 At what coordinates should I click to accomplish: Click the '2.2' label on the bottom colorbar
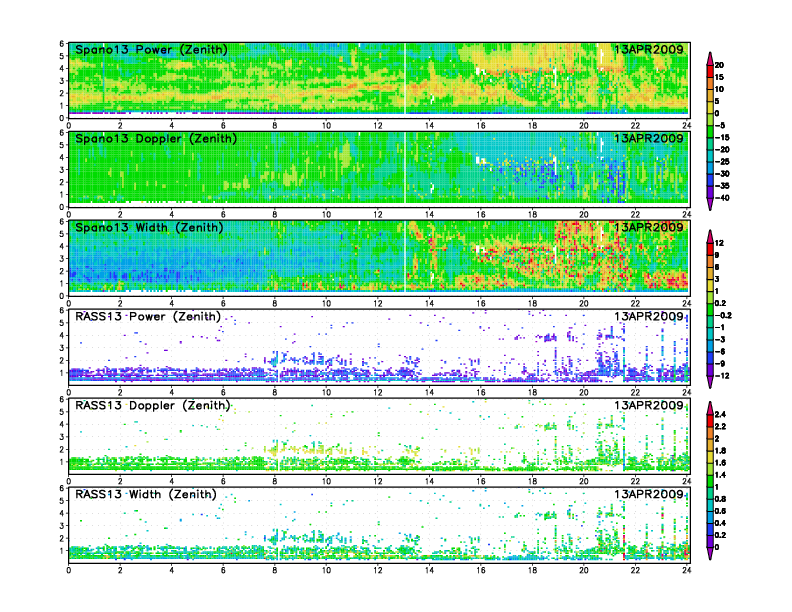click(x=721, y=427)
